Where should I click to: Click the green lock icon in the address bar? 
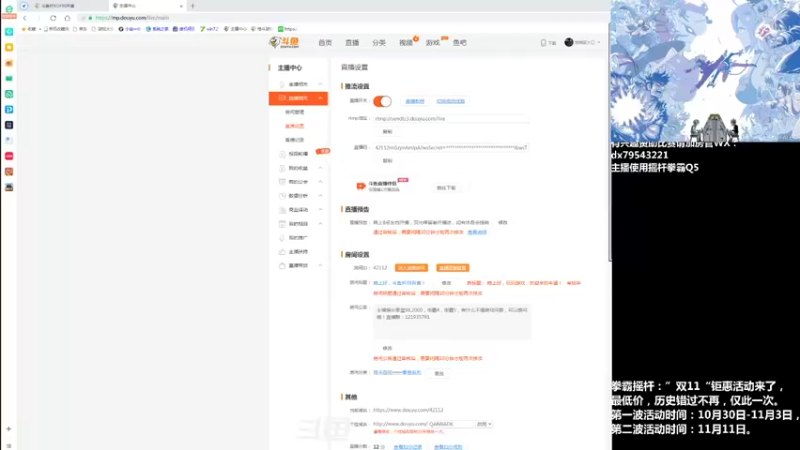point(90,18)
